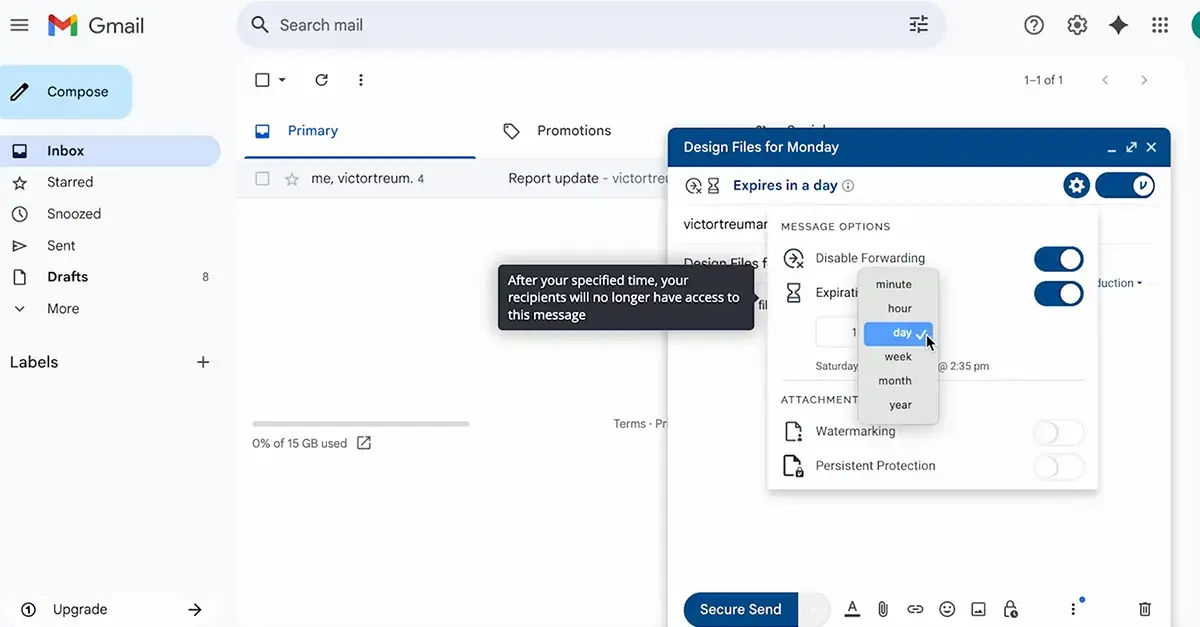Image resolution: width=1200 pixels, height=627 pixels.
Task: Expand the More section in sidebar
Action: pyautogui.click(x=62, y=309)
